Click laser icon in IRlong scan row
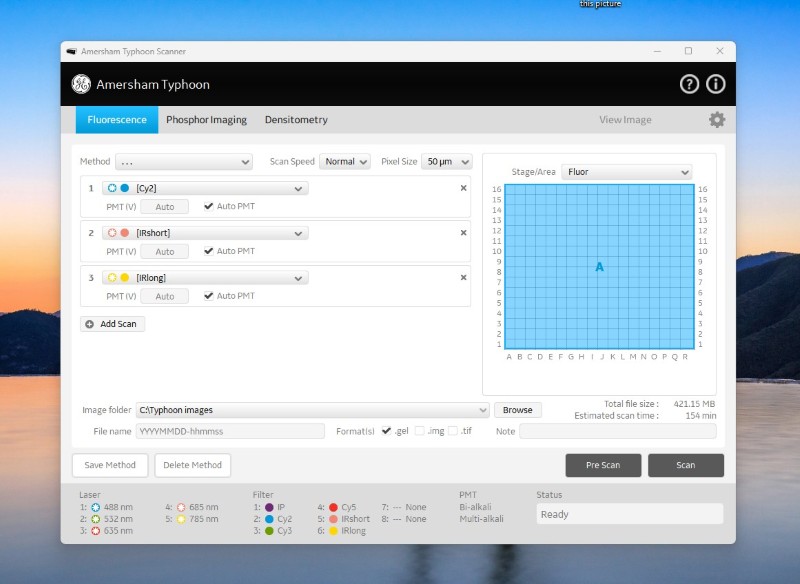 [112, 278]
